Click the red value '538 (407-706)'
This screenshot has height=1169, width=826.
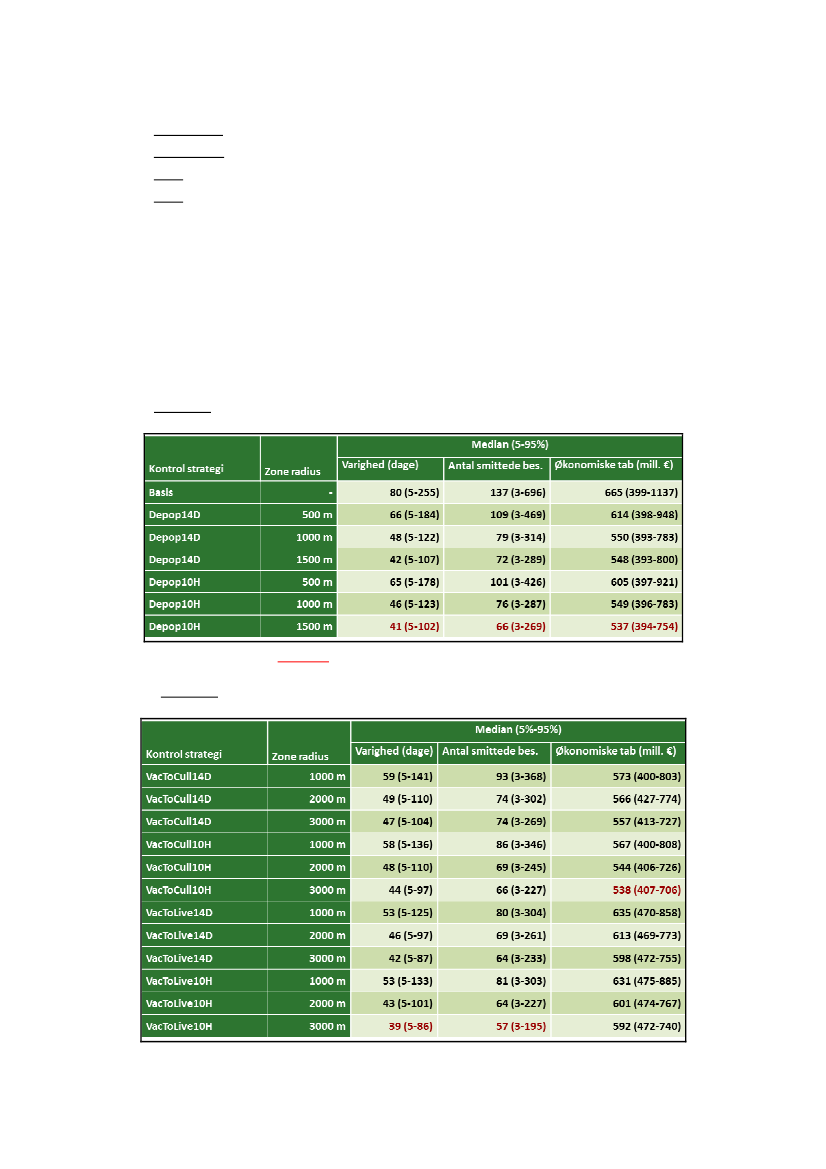click(646, 890)
